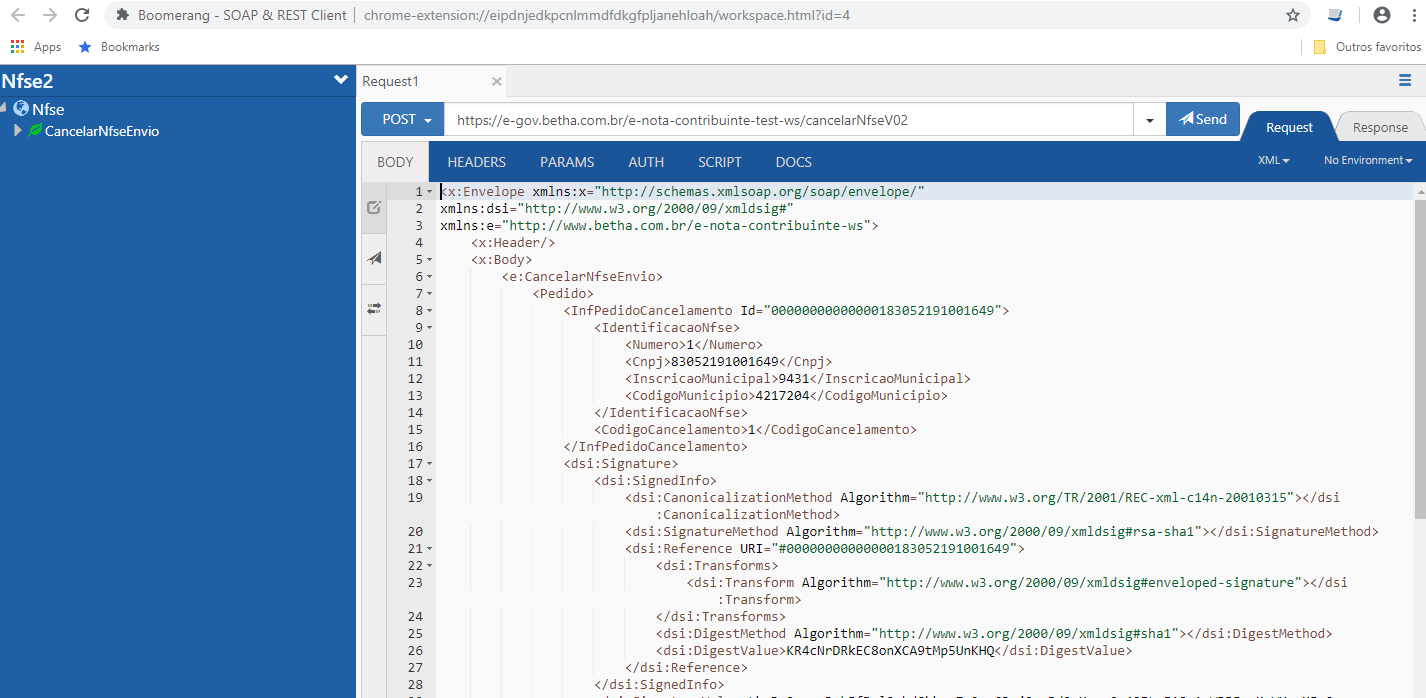Image resolution: width=1426 pixels, height=698 pixels.
Task: Expand the CancelarNfseEnvio tree node
Action: tap(18, 131)
